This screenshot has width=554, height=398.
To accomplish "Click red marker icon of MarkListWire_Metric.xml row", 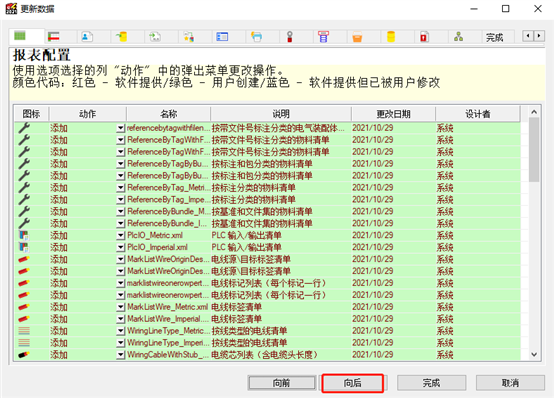I will pyautogui.click(x=24, y=307).
